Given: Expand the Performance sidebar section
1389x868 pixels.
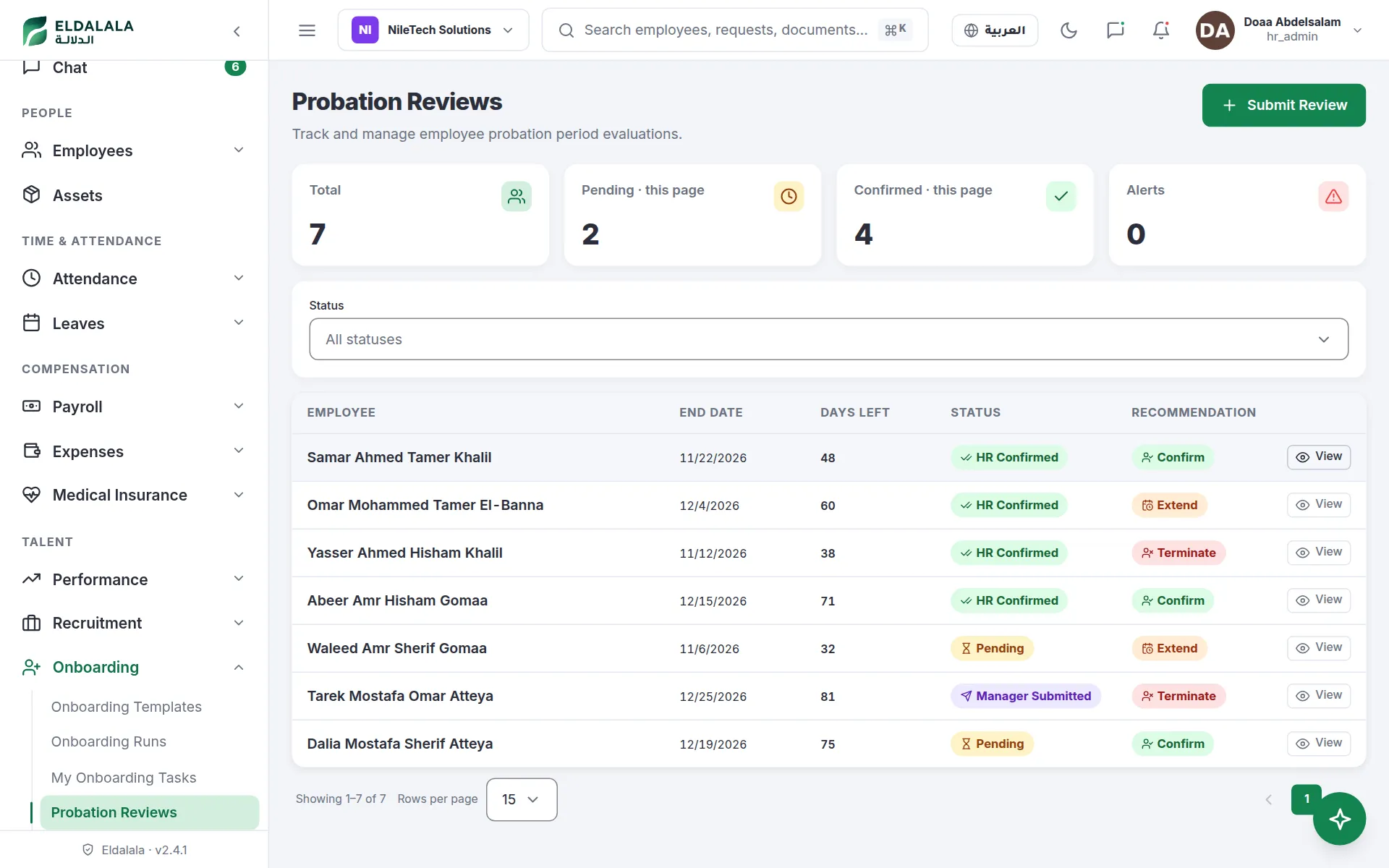Looking at the screenshot, I should pyautogui.click(x=134, y=579).
